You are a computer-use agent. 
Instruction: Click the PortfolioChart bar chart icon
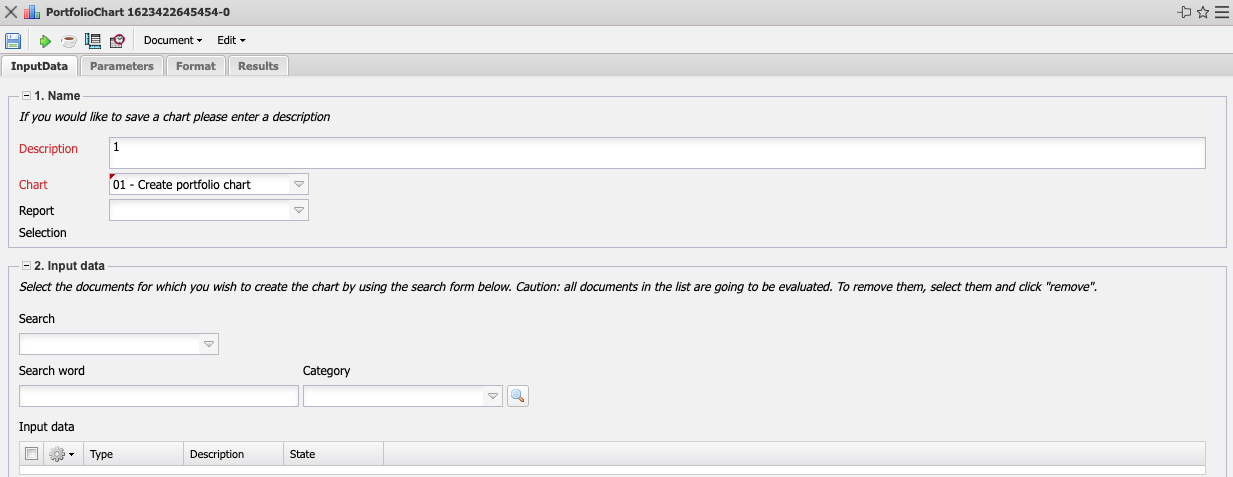tap(32, 12)
